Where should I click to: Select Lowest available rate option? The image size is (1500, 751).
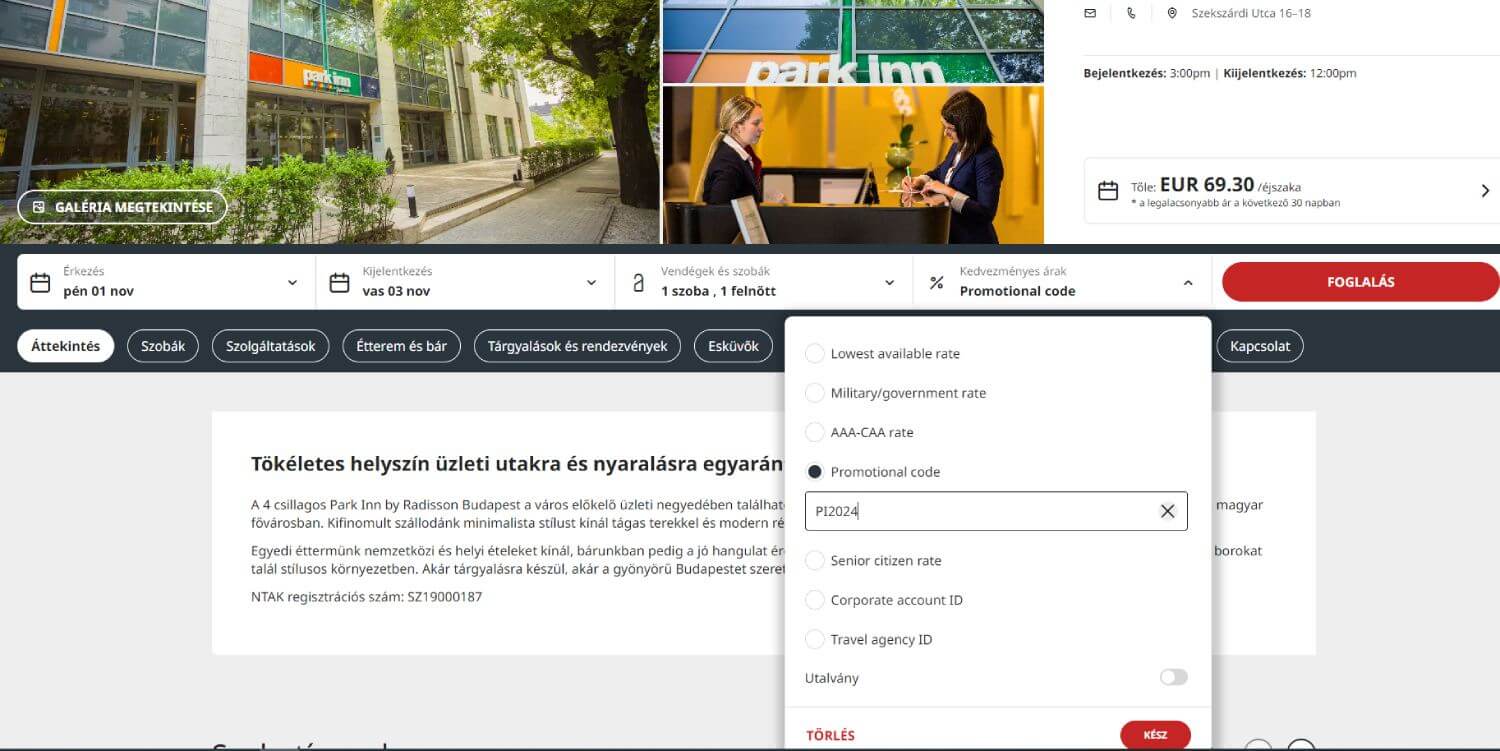coord(815,354)
